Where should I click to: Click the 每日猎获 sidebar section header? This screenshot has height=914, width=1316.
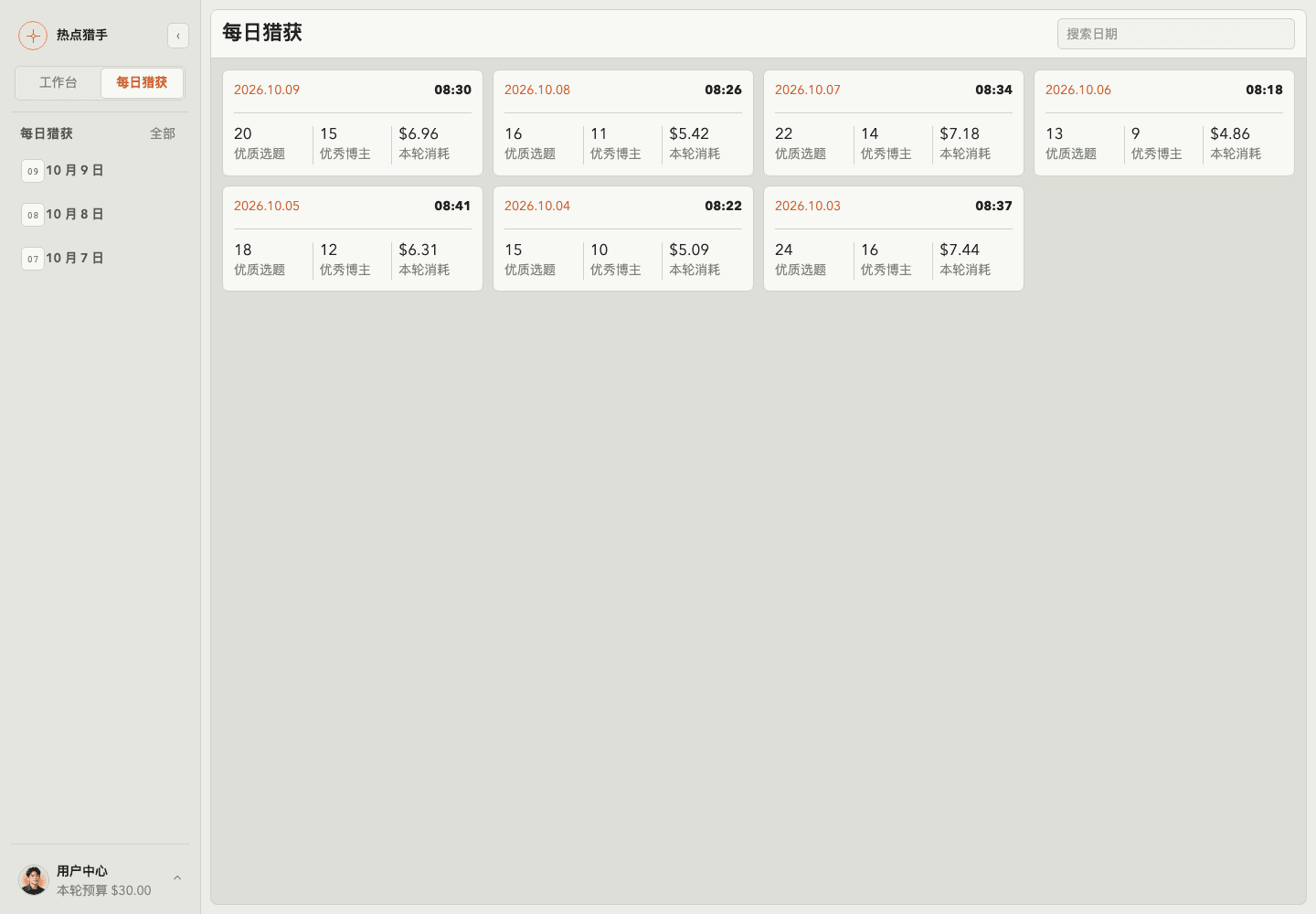pyautogui.click(x=47, y=133)
